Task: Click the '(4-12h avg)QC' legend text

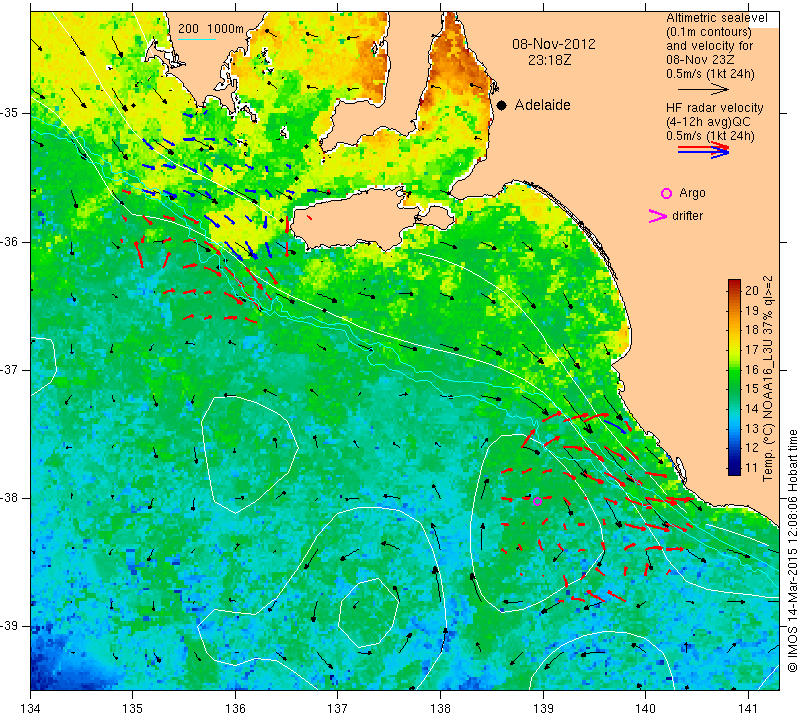Action: point(703,122)
